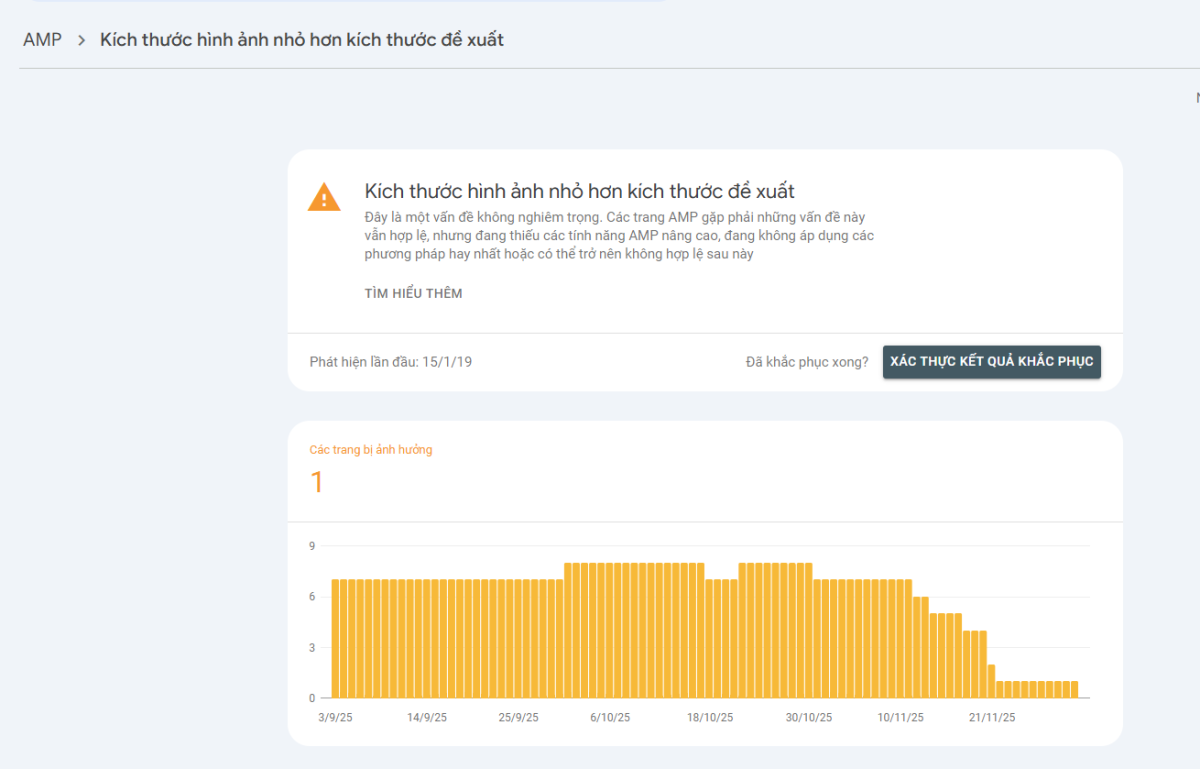Image resolution: width=1200 pixels, height=769 pixels.
Task: Select the partially visible element at top right
Action: (x=1196, y=98)
